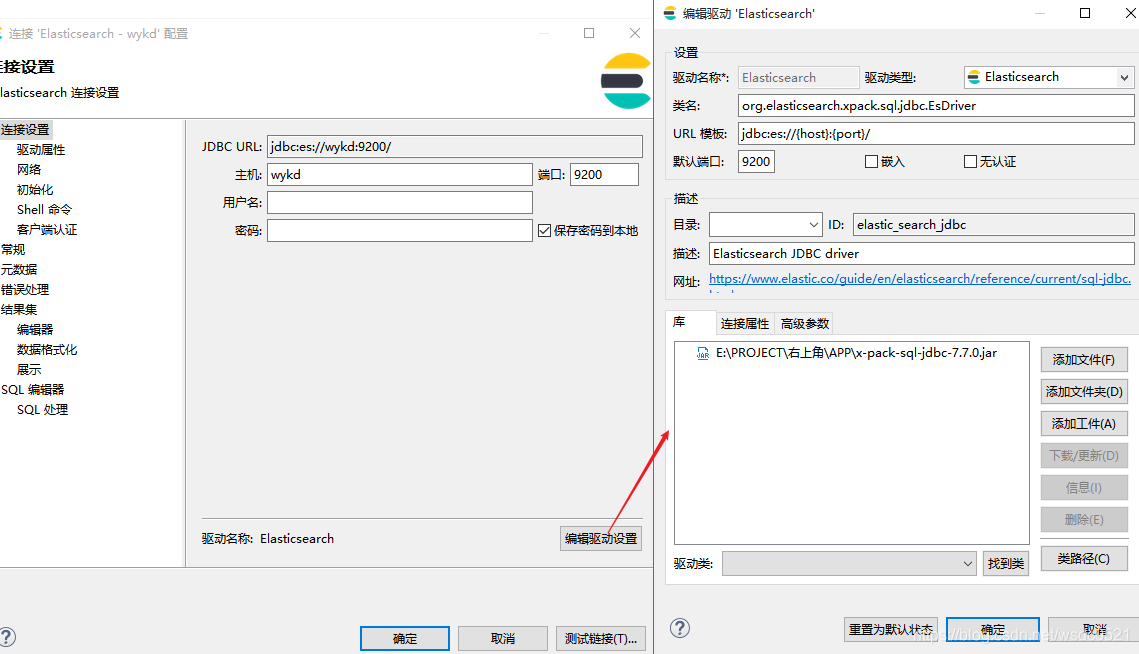The width and height of the screenshot is (1139, 654).
Task: Open the 驱动类型 Elasticsearch dropdown
Action: tap(1049, 77)
